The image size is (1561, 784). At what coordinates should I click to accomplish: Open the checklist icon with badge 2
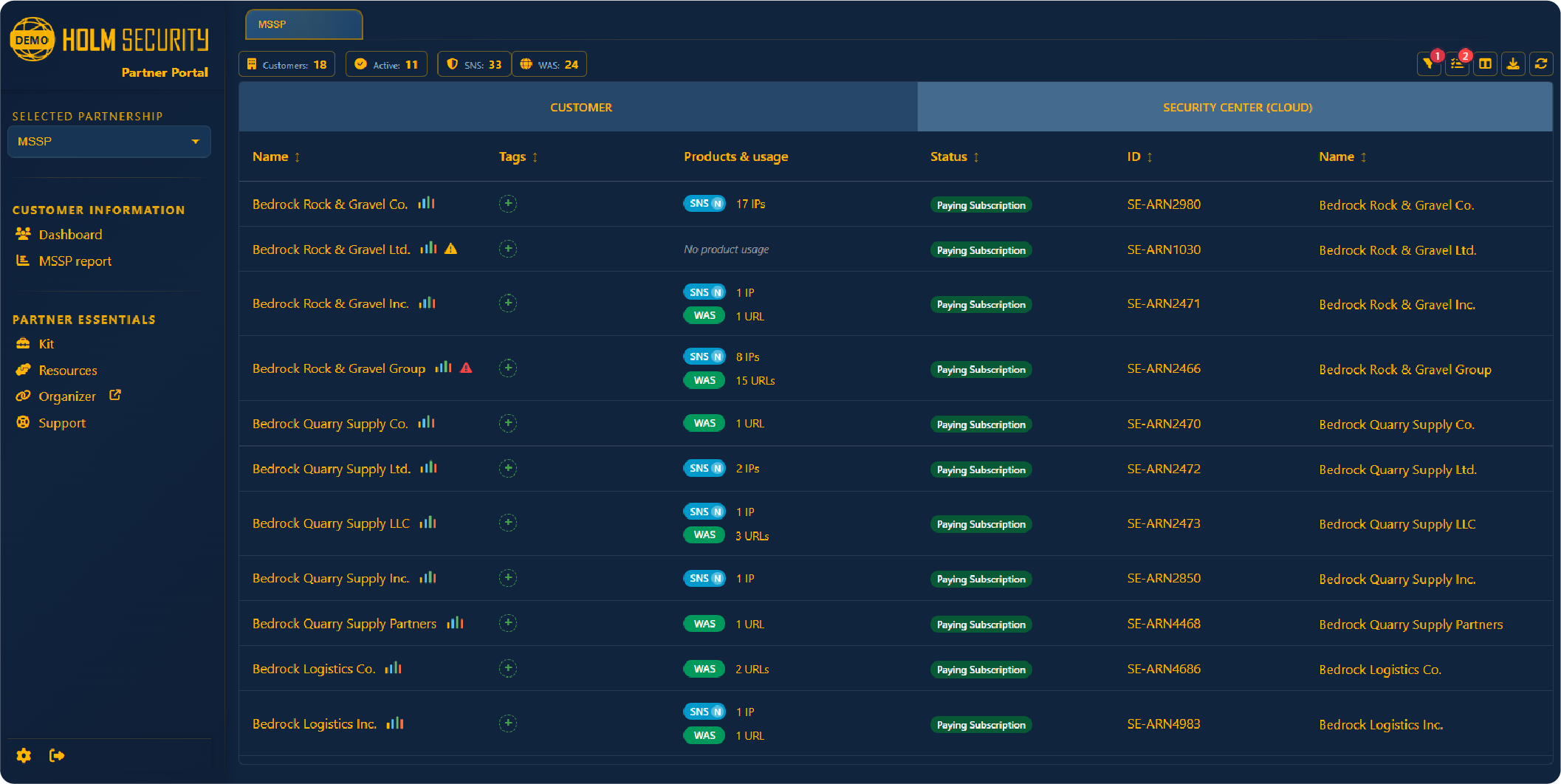point(1457,64)
